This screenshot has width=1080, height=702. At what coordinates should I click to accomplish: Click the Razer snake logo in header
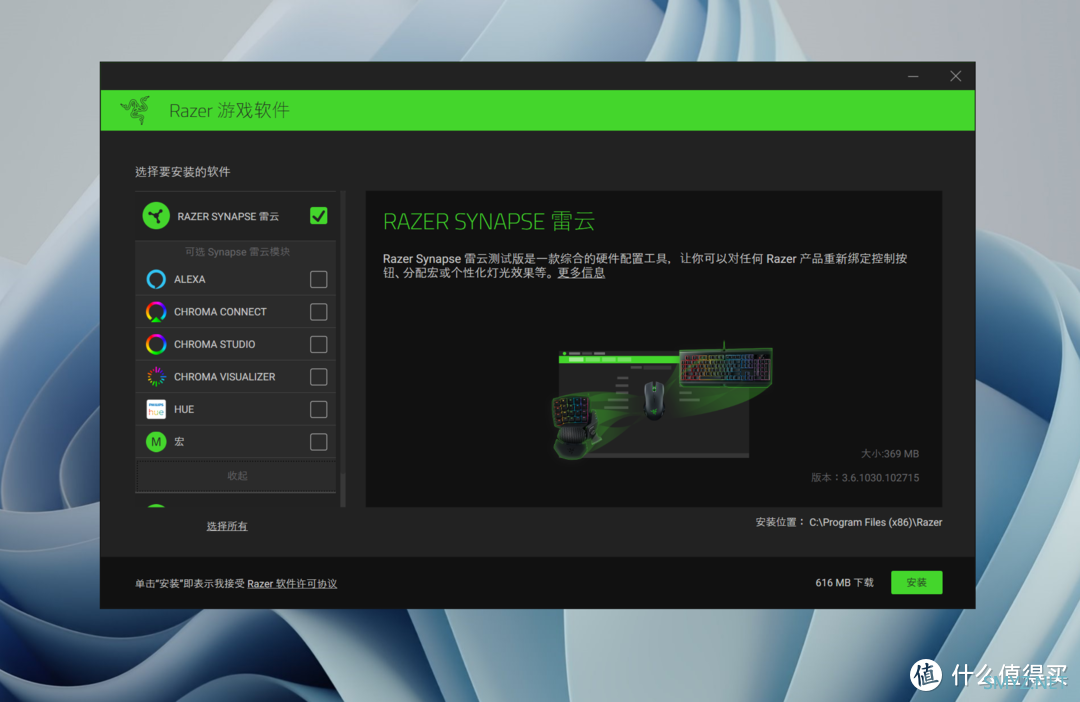pyautogui.click(x=136, y=110)
